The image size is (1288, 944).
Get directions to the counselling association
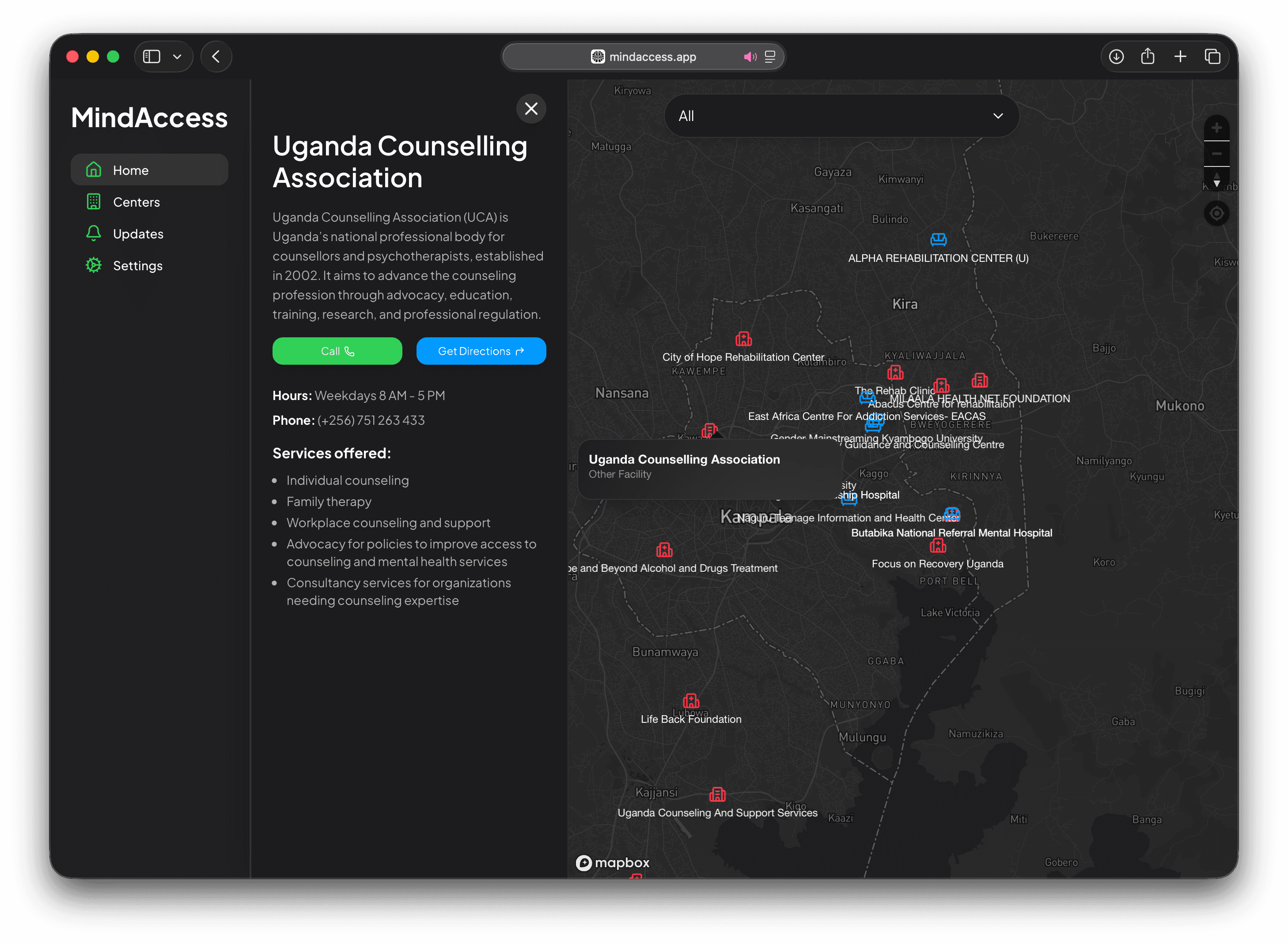[481, 351]
